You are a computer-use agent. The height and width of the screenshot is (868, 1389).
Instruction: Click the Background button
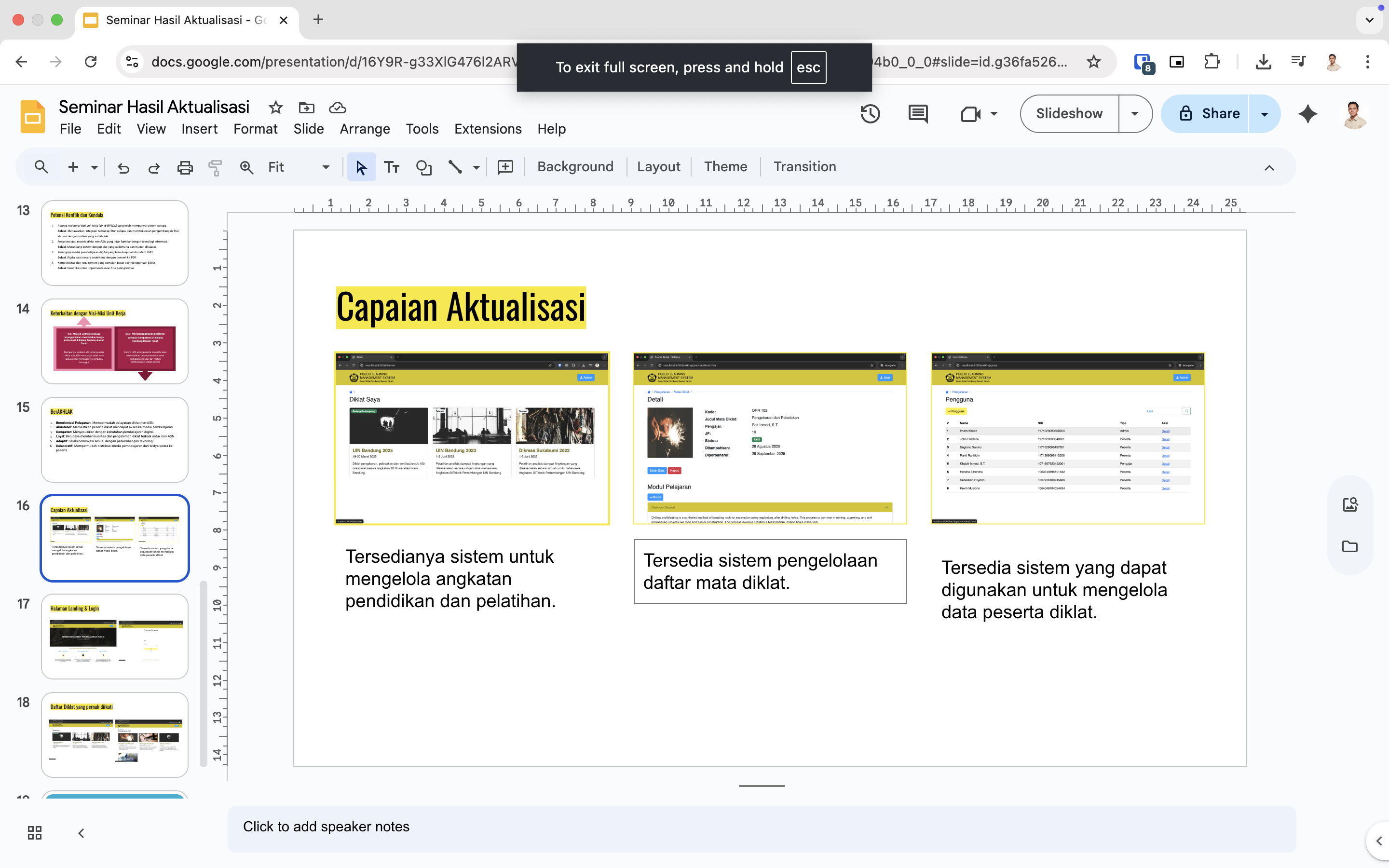[x=575, y=167]
